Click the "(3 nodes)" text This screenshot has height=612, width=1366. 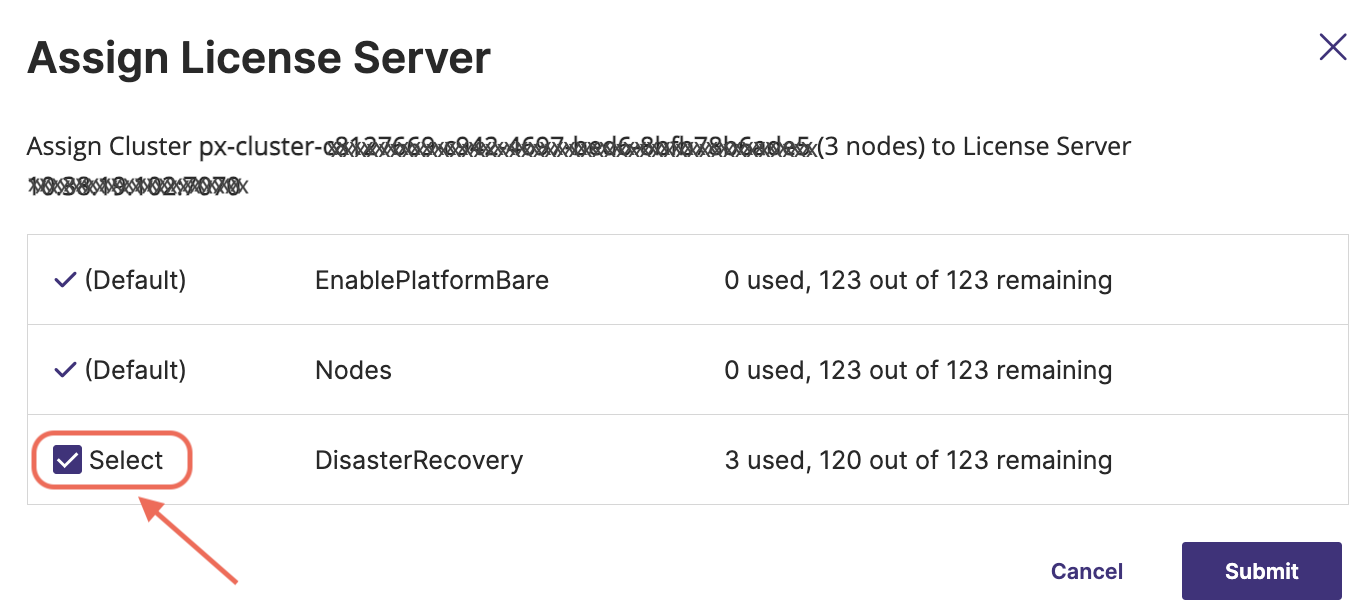[873, 147]
